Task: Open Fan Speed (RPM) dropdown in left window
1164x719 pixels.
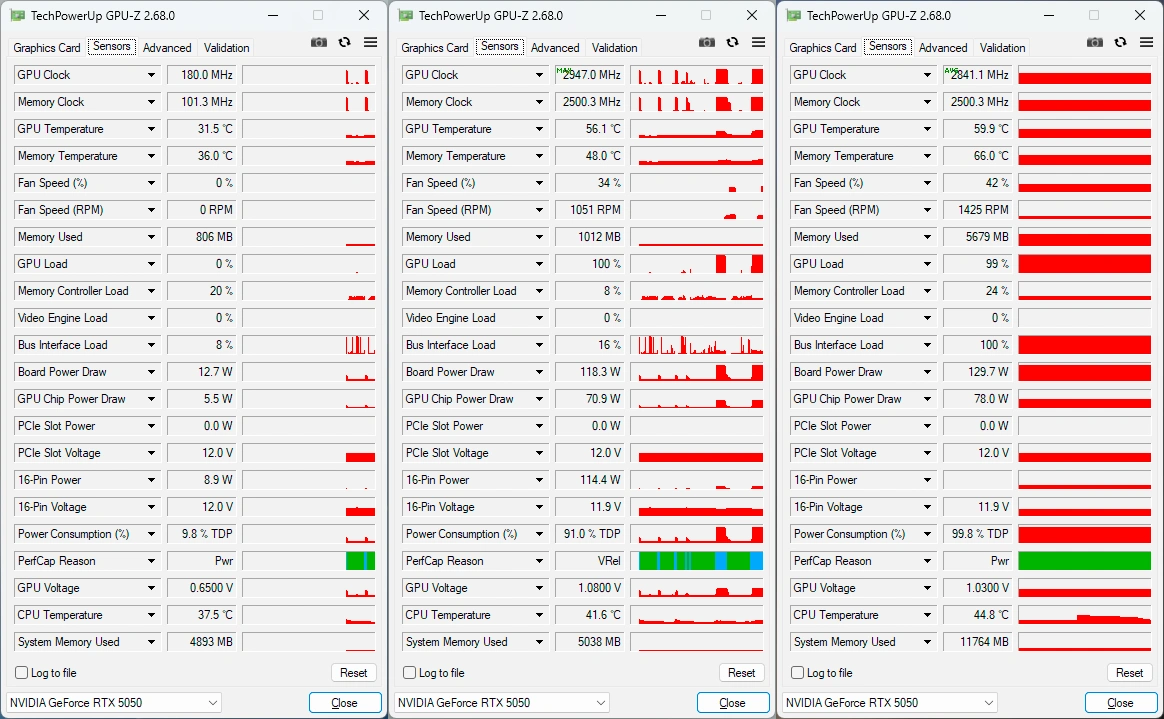Action: 151,210
